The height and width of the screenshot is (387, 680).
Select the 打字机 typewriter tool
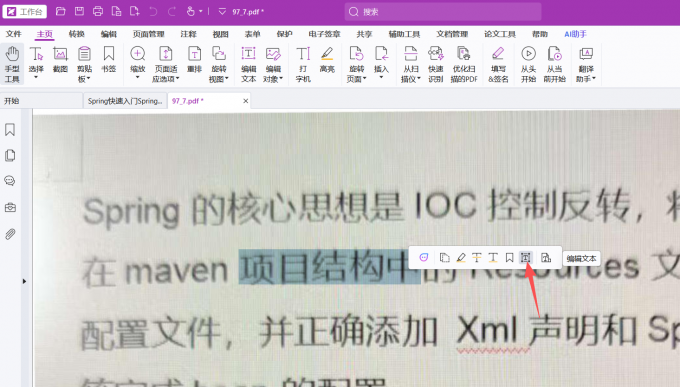click(x=303, y=64)
